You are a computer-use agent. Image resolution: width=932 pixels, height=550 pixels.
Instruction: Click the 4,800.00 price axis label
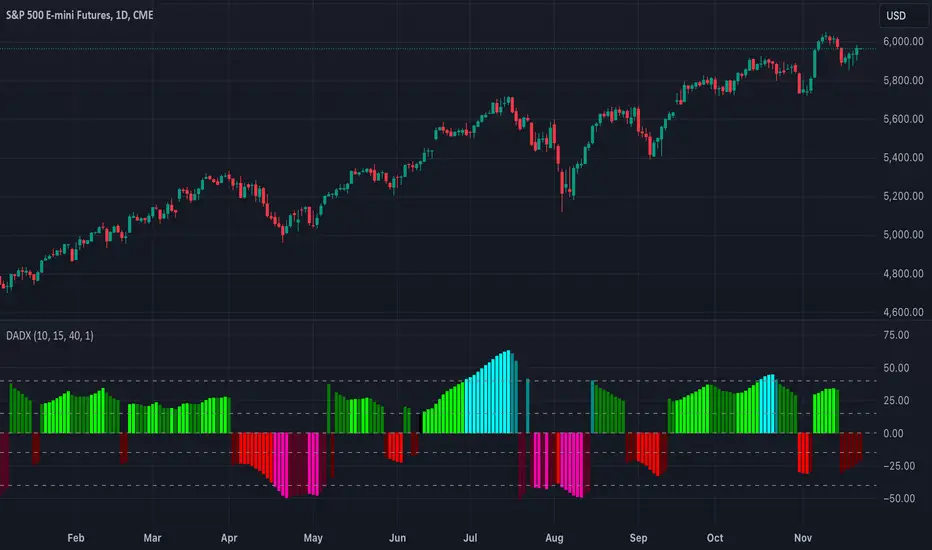click(x=903, y=274)
